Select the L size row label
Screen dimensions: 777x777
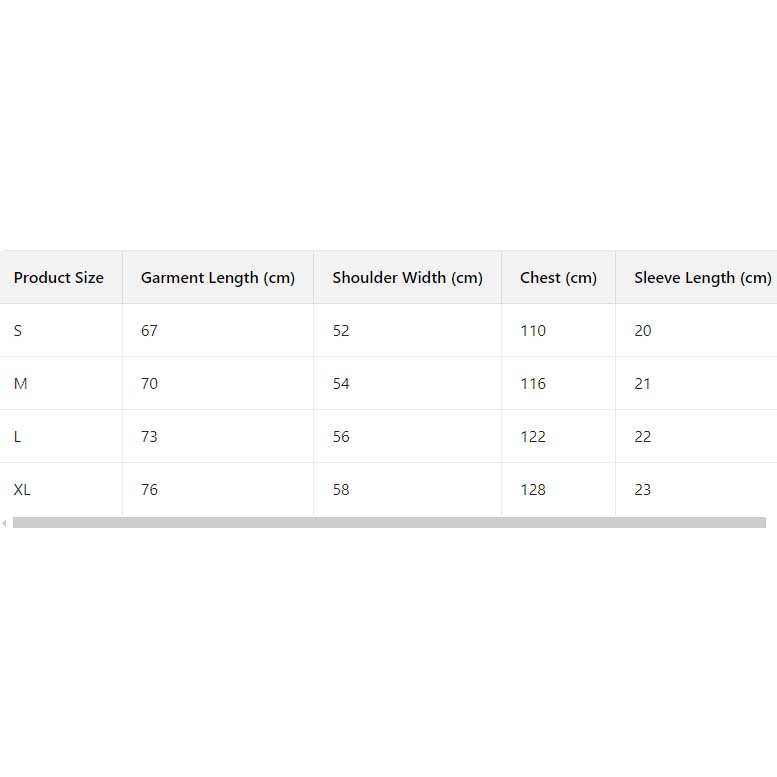point(18,437)
